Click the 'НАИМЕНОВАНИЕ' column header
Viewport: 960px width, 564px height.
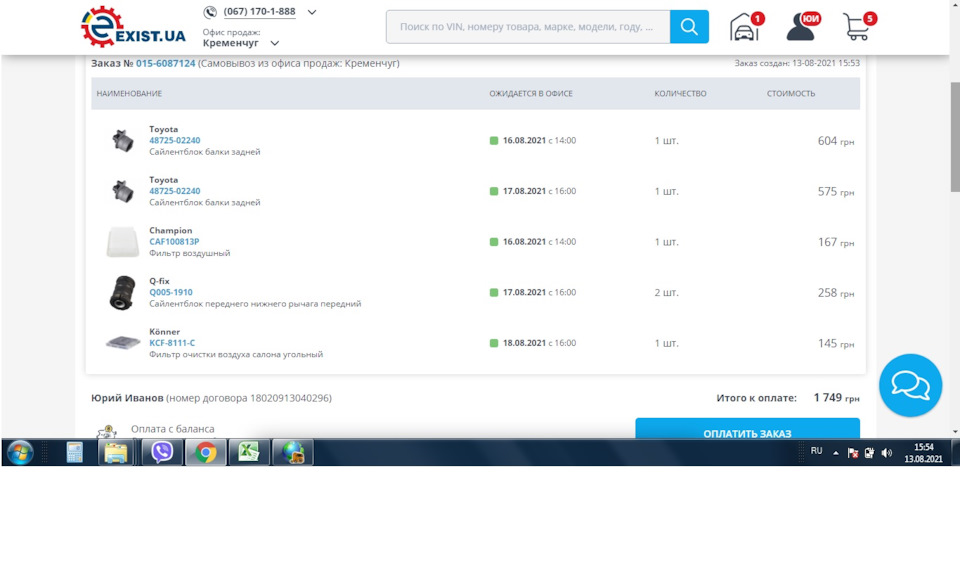coord(129,94)
